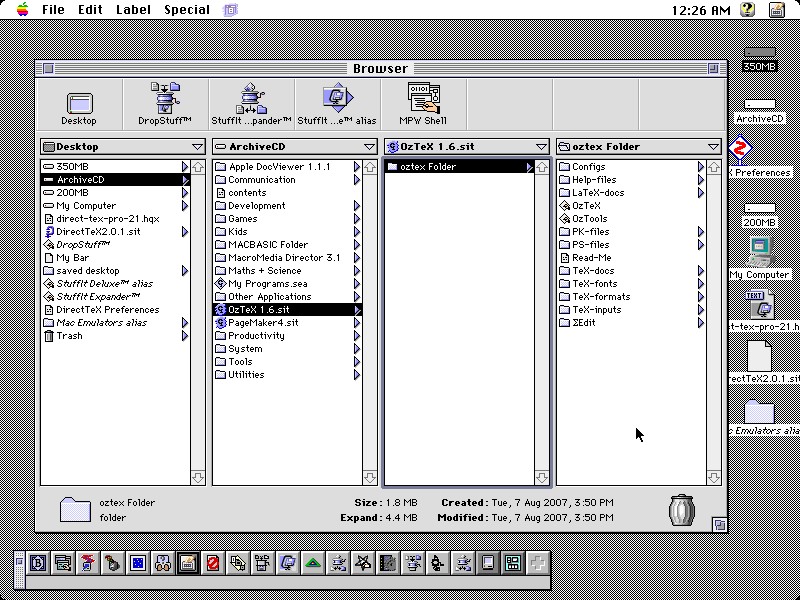The image size is (800, 600).
Task: Open the File menu
Action: pyautogui.click(x=53, y=9)
